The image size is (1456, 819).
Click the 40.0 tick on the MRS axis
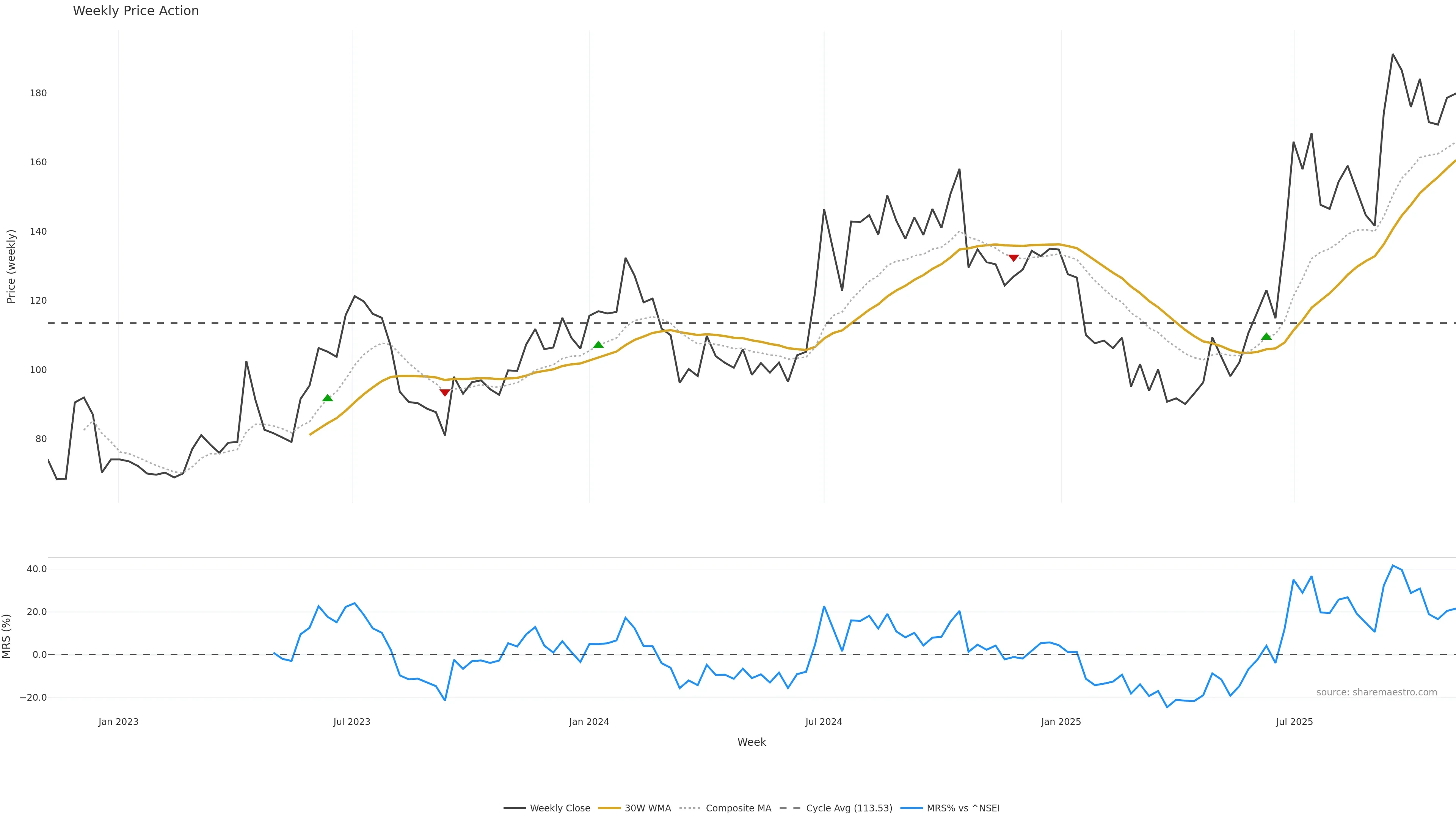37,569
